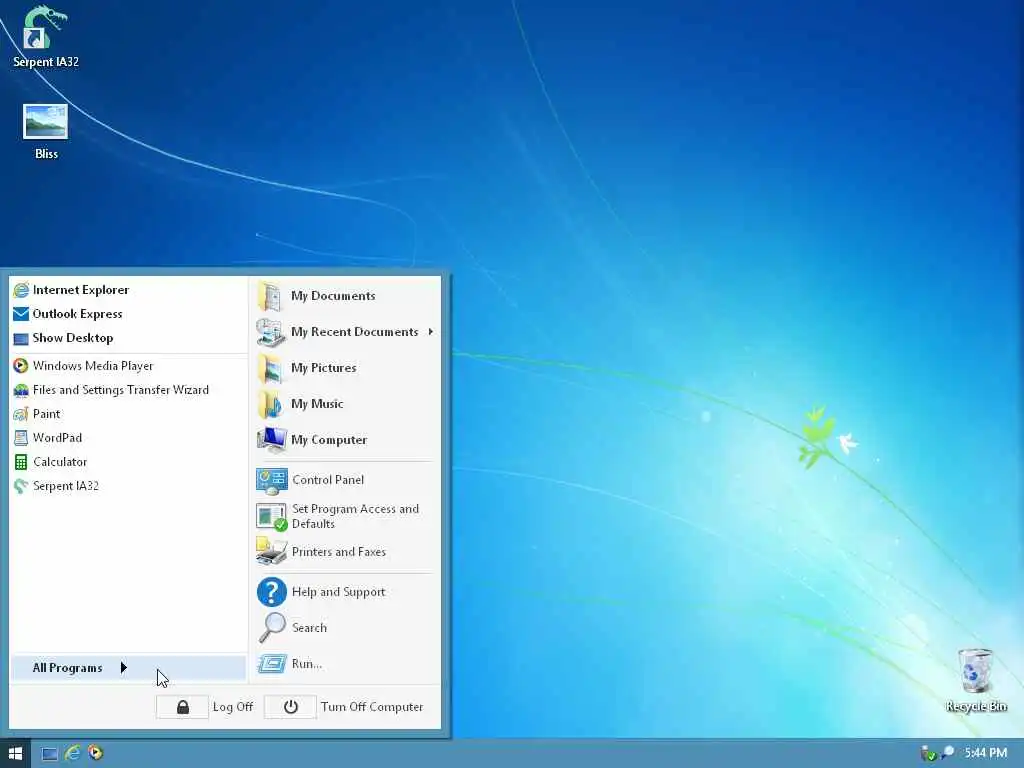The image size is (1024, 768).
Task: Click the Outlook Express envelope icon
Action: coord(21,314)
